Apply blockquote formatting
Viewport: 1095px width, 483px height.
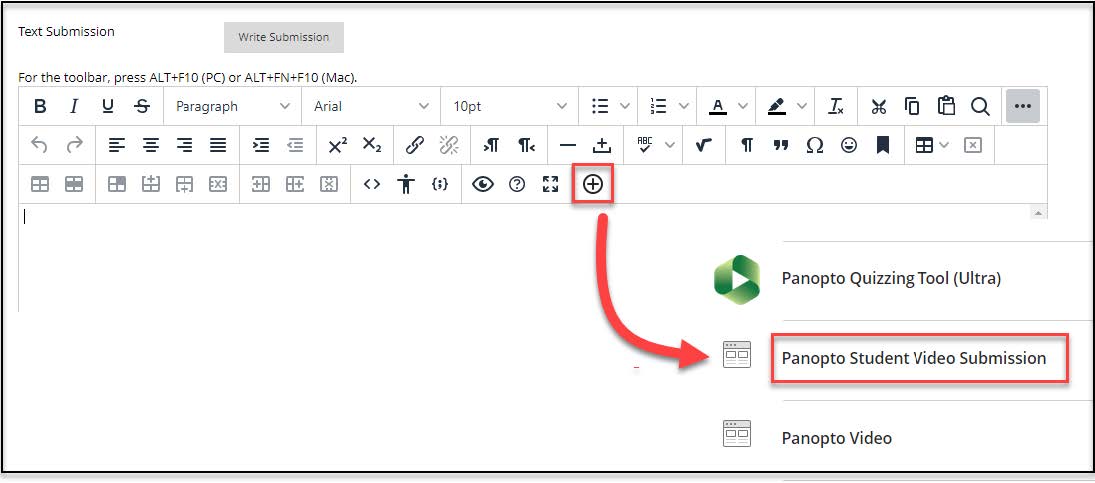tap(781, 145)
